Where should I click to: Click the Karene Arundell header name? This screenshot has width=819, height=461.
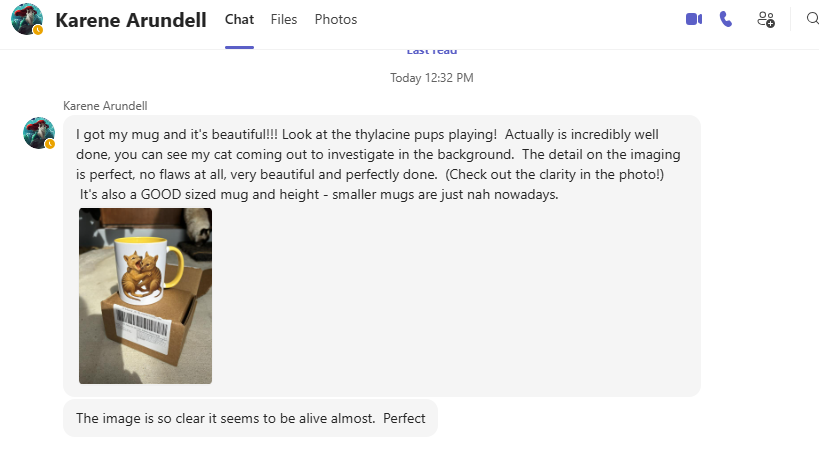131,20
